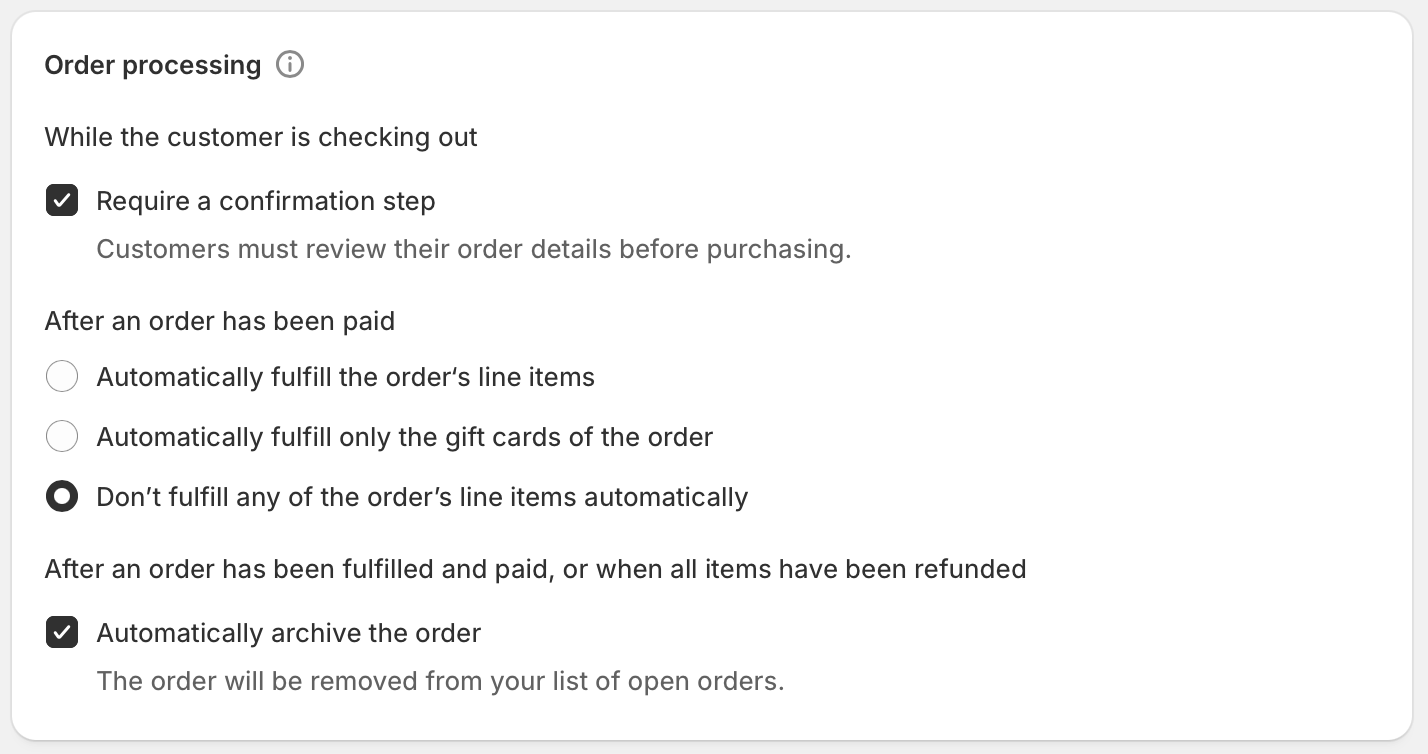1428x754 pixels.
Task: Click the "Automatically archive the order" label text
Action: pos(289,633)
